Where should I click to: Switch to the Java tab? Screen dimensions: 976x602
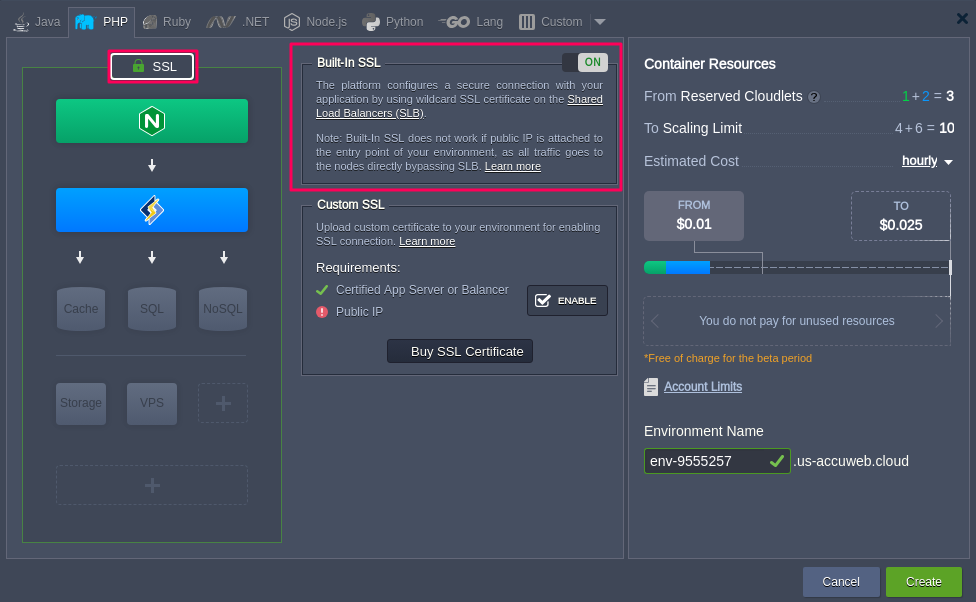(37, 22)
